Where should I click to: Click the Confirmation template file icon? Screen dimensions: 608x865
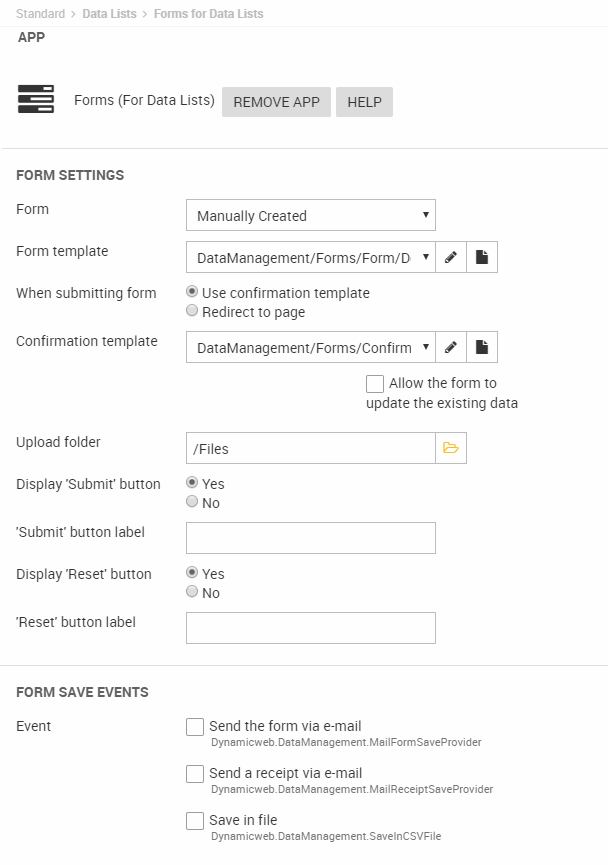(x=482, y=348)
